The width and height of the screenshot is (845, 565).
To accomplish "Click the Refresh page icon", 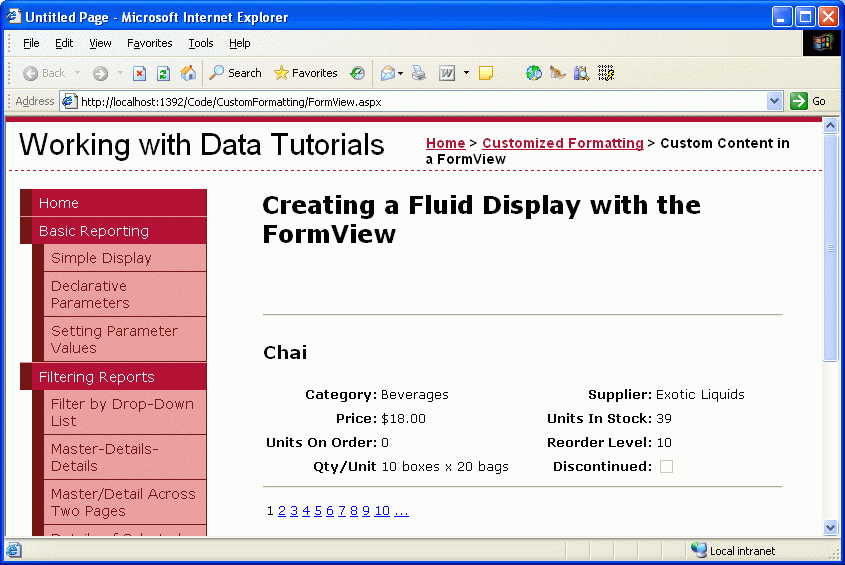I will coord(163,73).
